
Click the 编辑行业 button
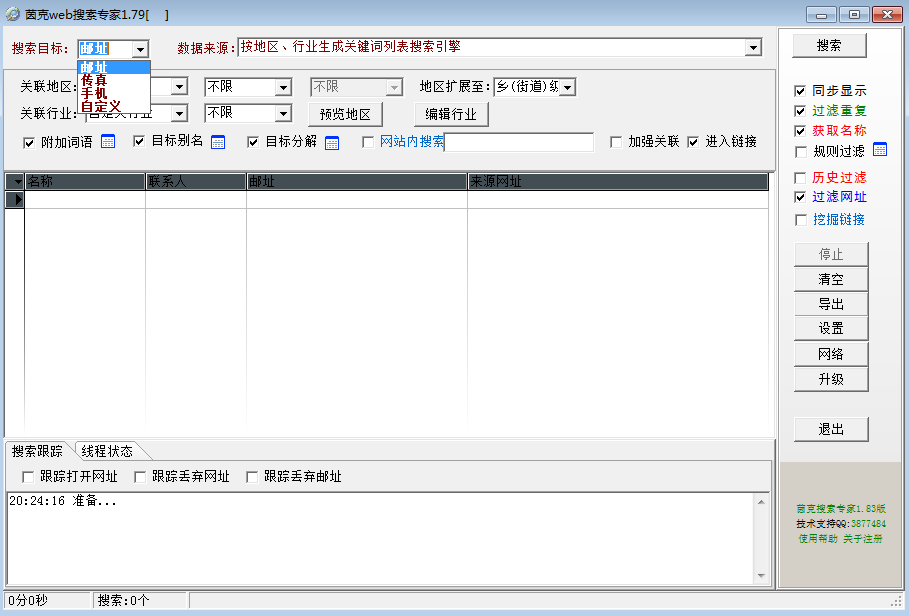pos(451,114)
